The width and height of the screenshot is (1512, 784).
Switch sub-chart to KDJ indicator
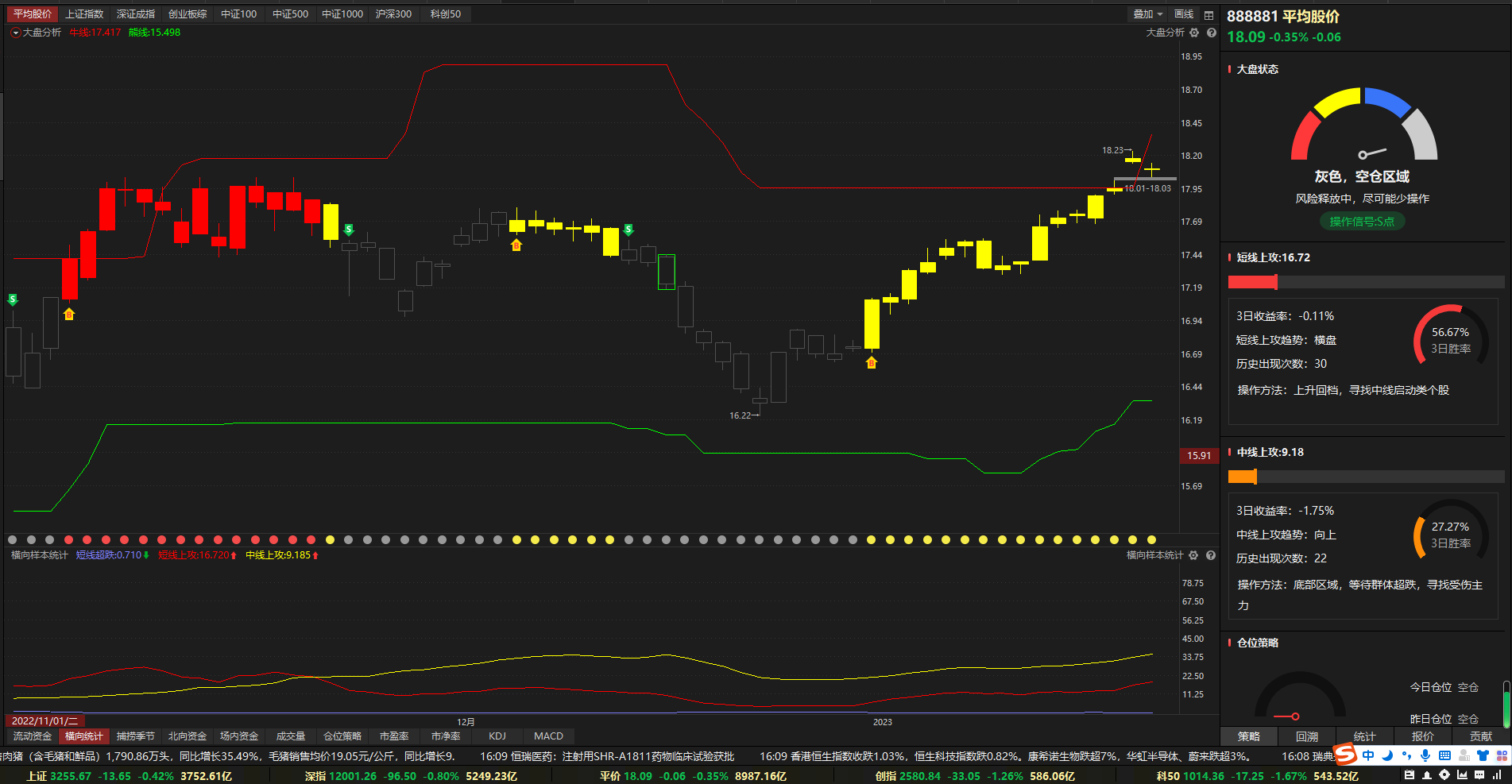pos(497,736)
